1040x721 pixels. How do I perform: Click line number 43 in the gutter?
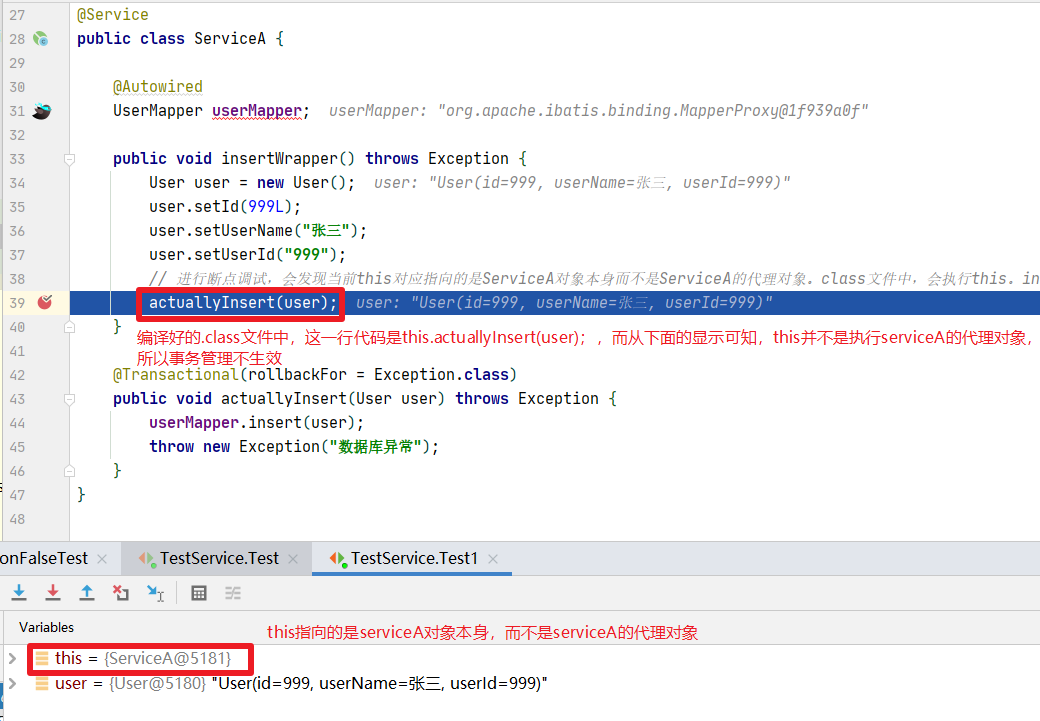[x=17, y=399]
